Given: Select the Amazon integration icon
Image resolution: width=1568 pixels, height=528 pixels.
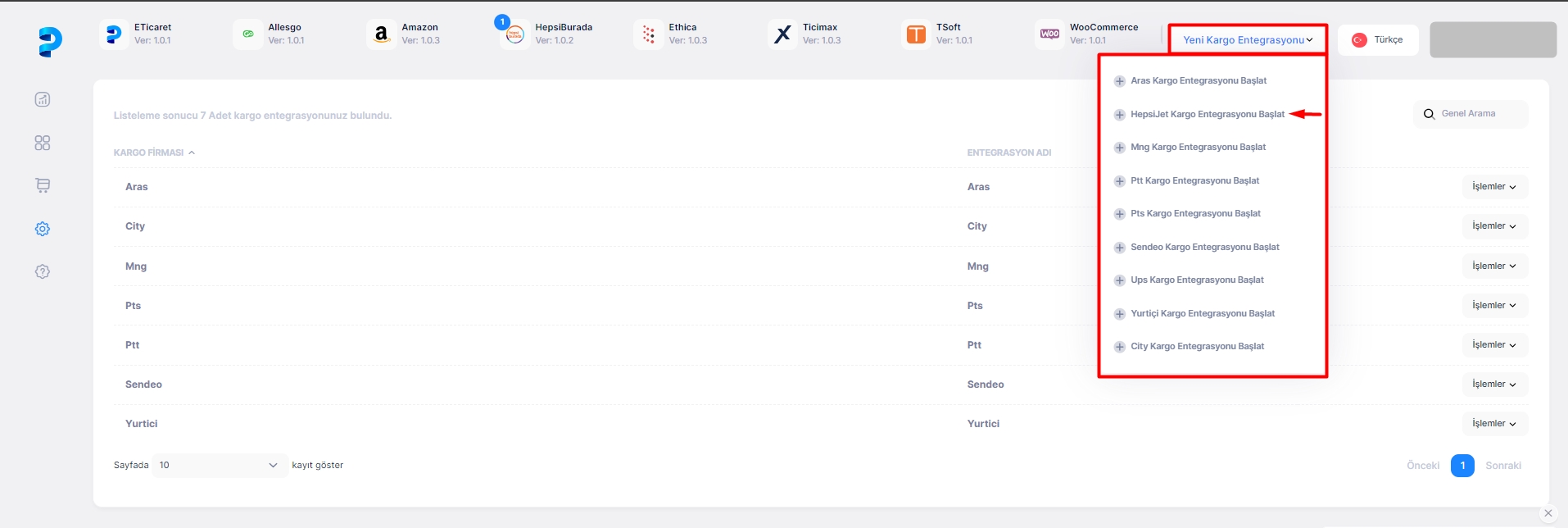Looking at the screenshot, I should [x=381, y=34].
